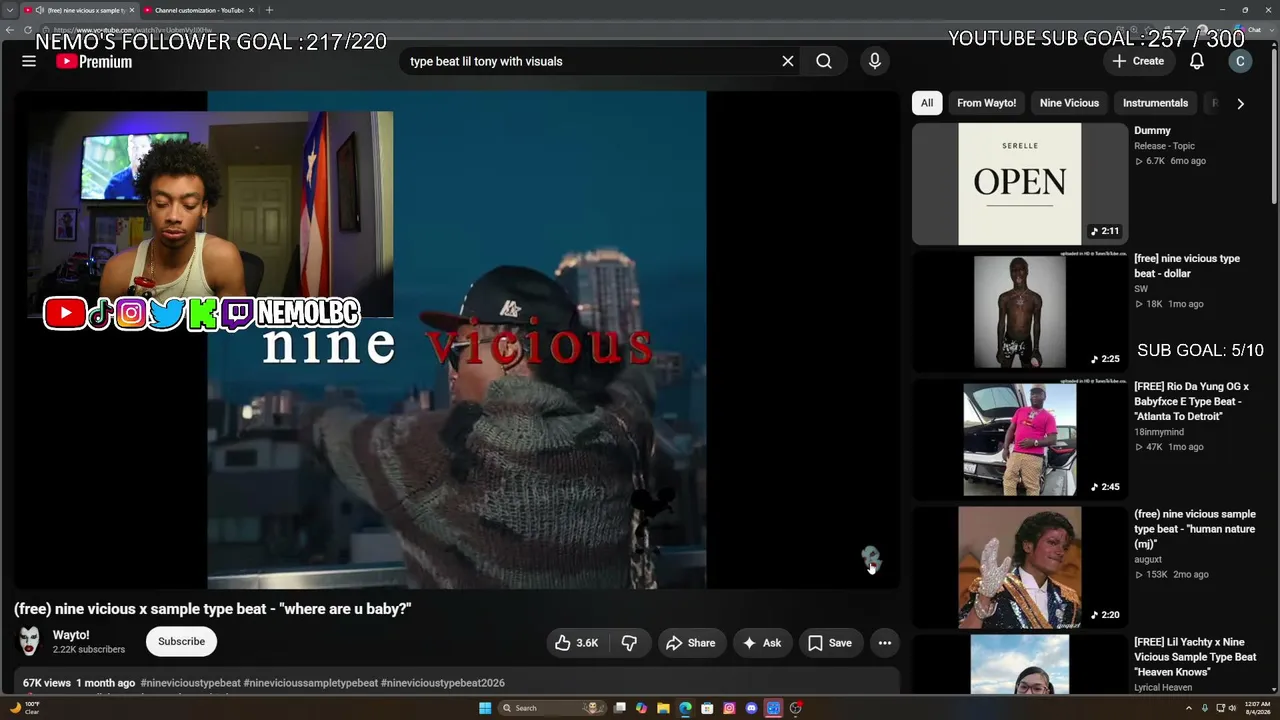Screen dimensions: 1280x720
Task: Open the Ask AI button
Action: click(x=762, y=643)
